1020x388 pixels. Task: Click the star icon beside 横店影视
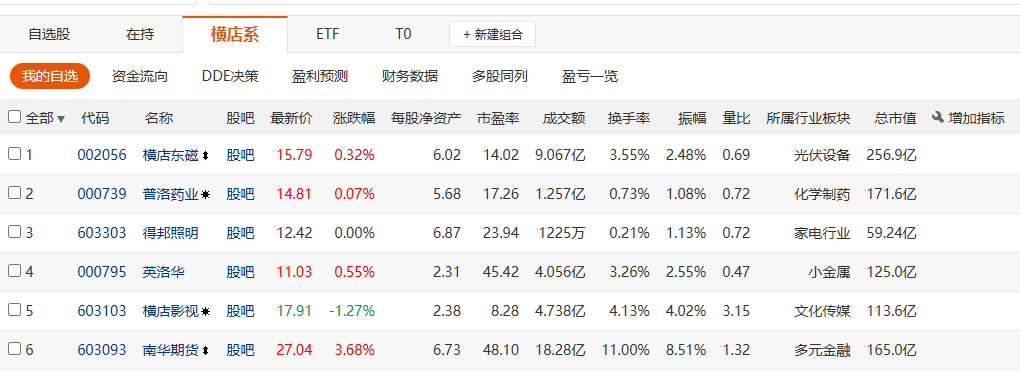[x=206, y=311]
